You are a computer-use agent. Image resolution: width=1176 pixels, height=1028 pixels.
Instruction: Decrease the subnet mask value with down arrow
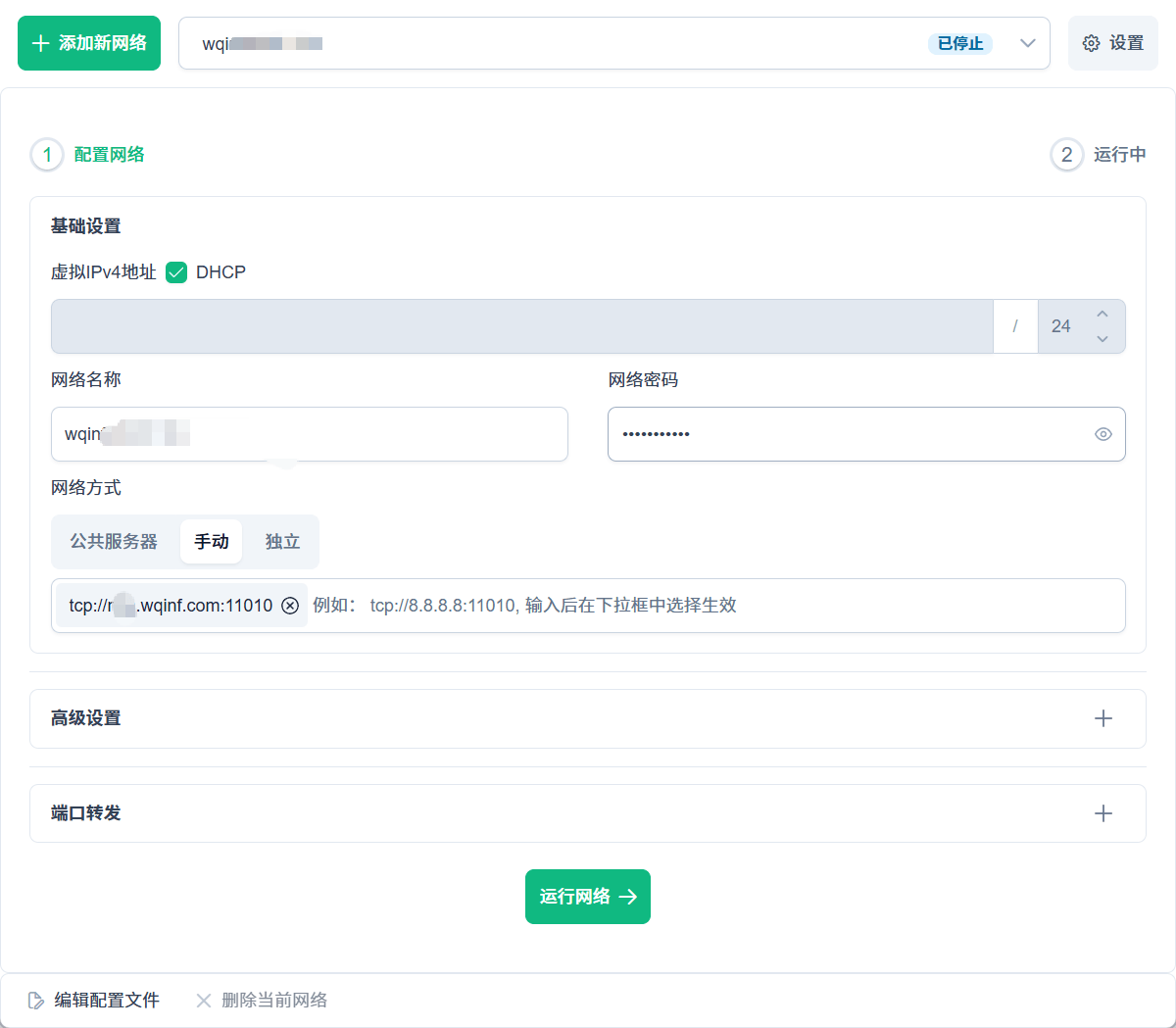1102,339
